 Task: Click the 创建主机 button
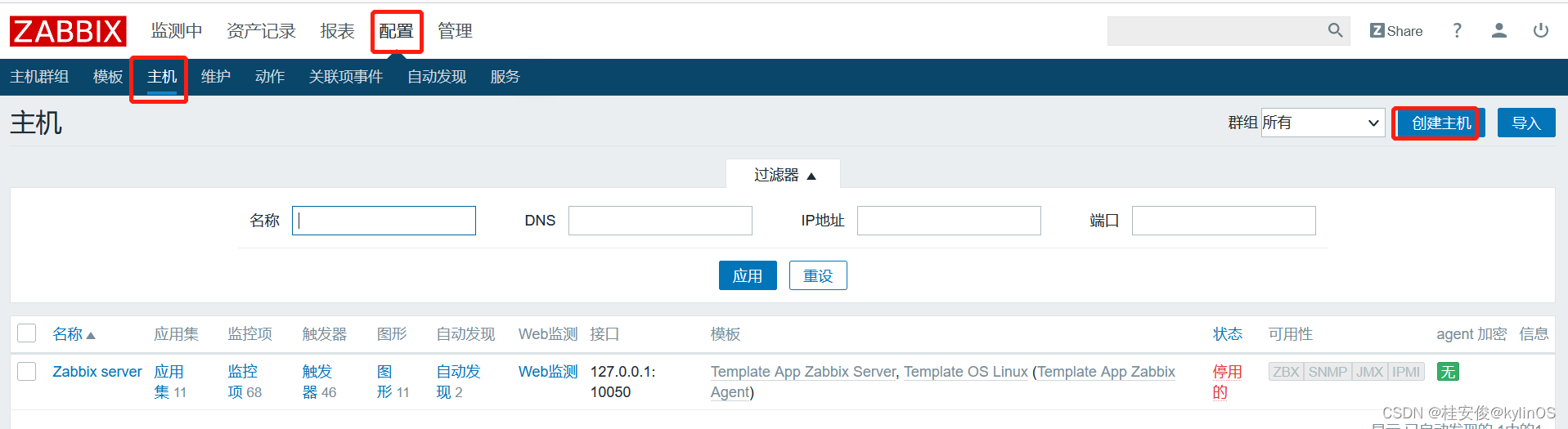tap(1440, 123)
